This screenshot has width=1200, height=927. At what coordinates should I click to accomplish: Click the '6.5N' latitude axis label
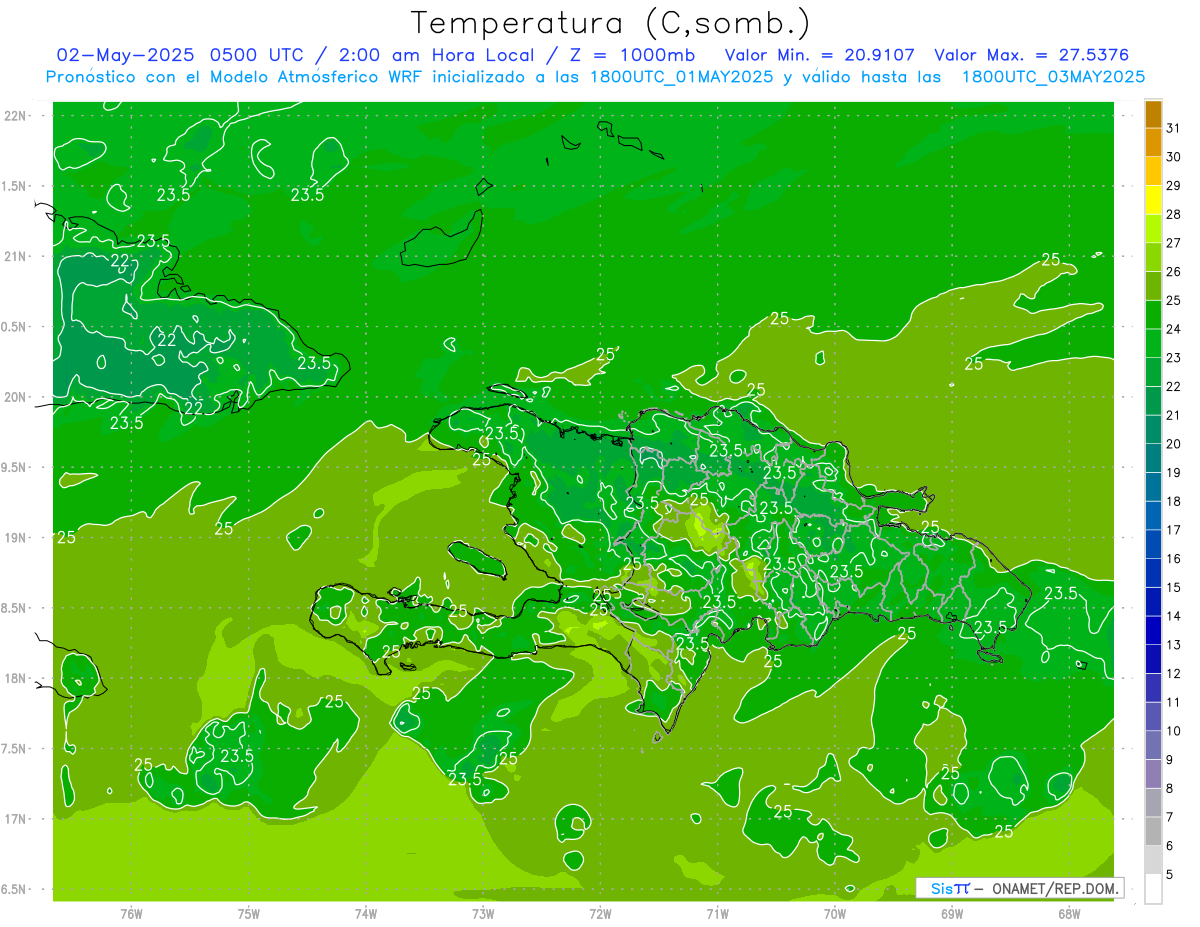click(x=15, y=890)
